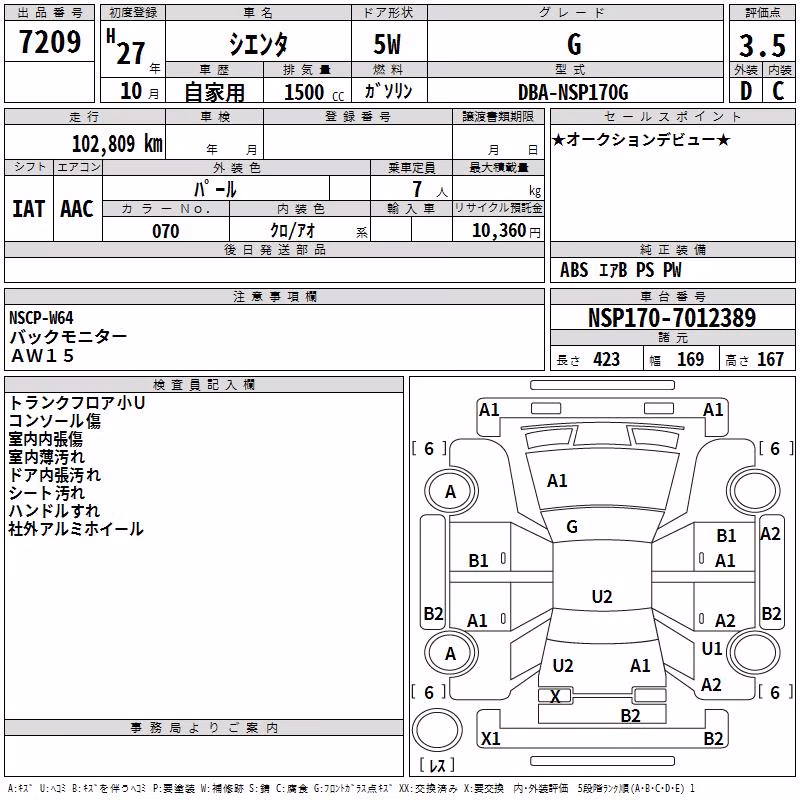Select exterior color パール
Image resolution: width=800 pixels, height=800 pixels.
(215, 189)
